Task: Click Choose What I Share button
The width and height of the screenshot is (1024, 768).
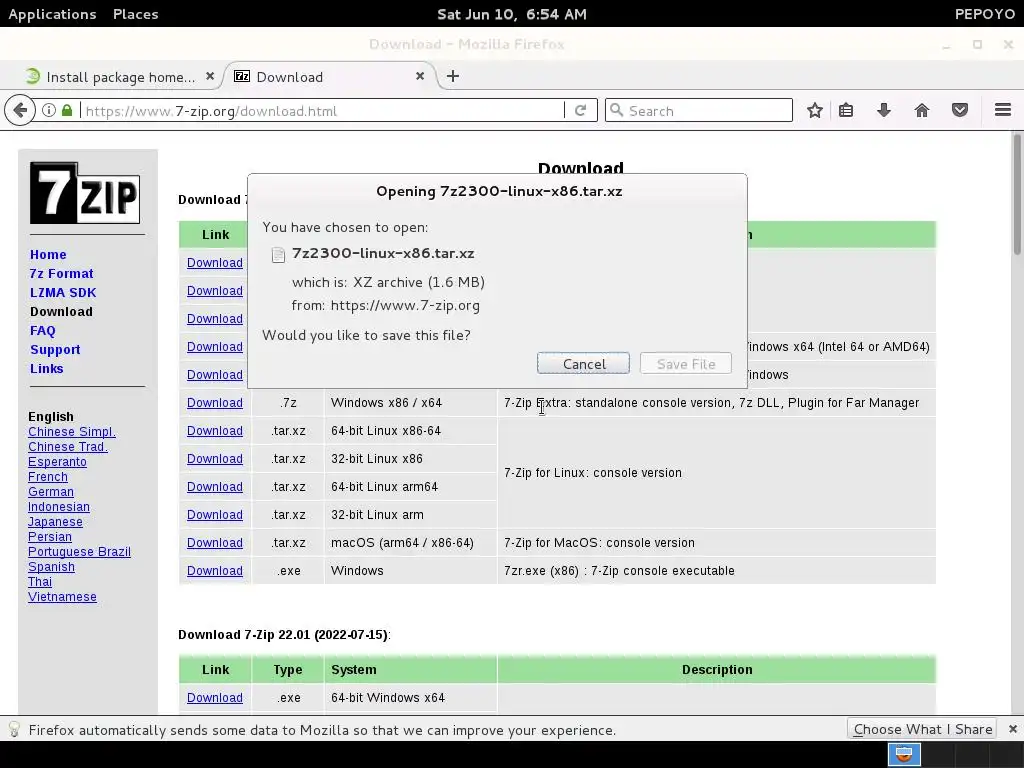Action: [922, 729]
